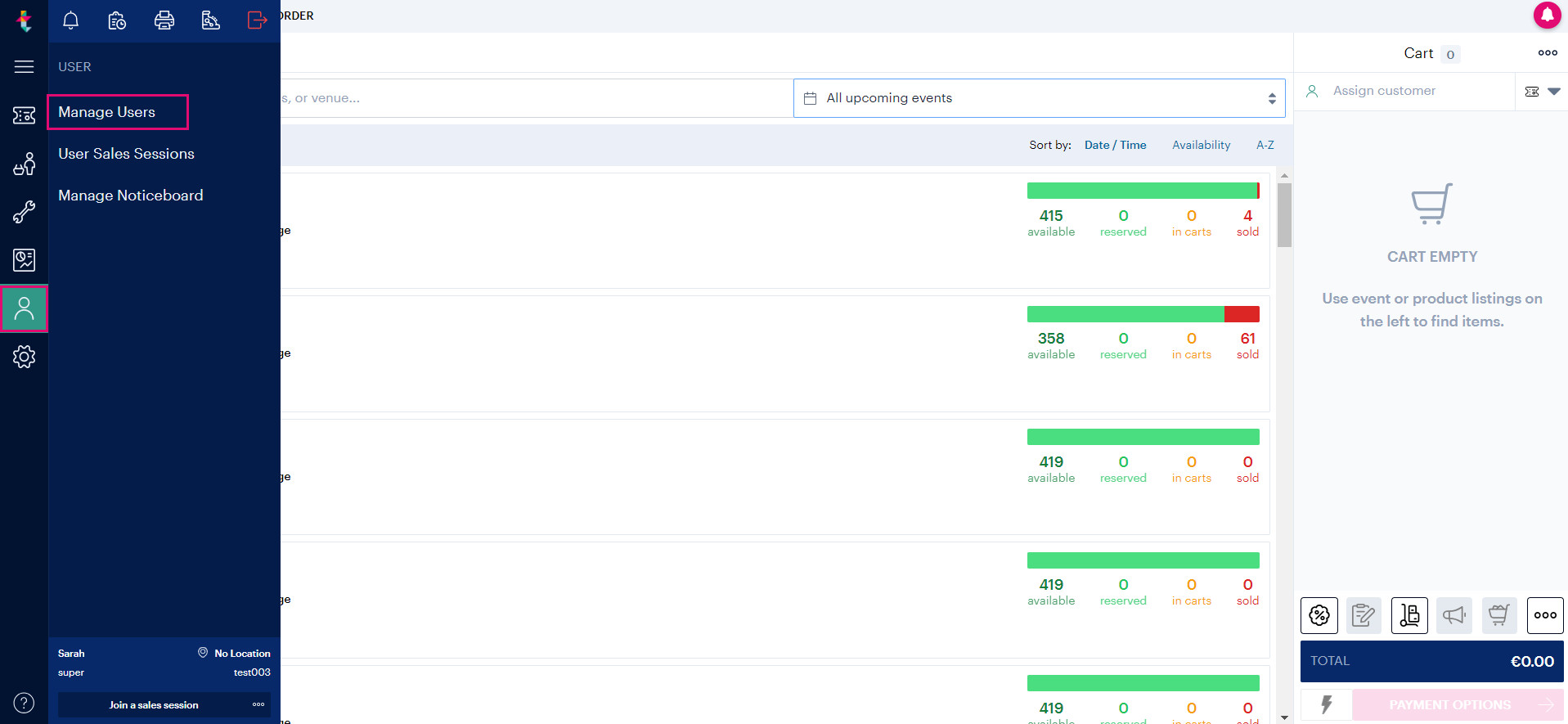Click the lightning bolt quick pay icon
Viewport: 1568px width, 724px height.
click(x=1326, y=704)
